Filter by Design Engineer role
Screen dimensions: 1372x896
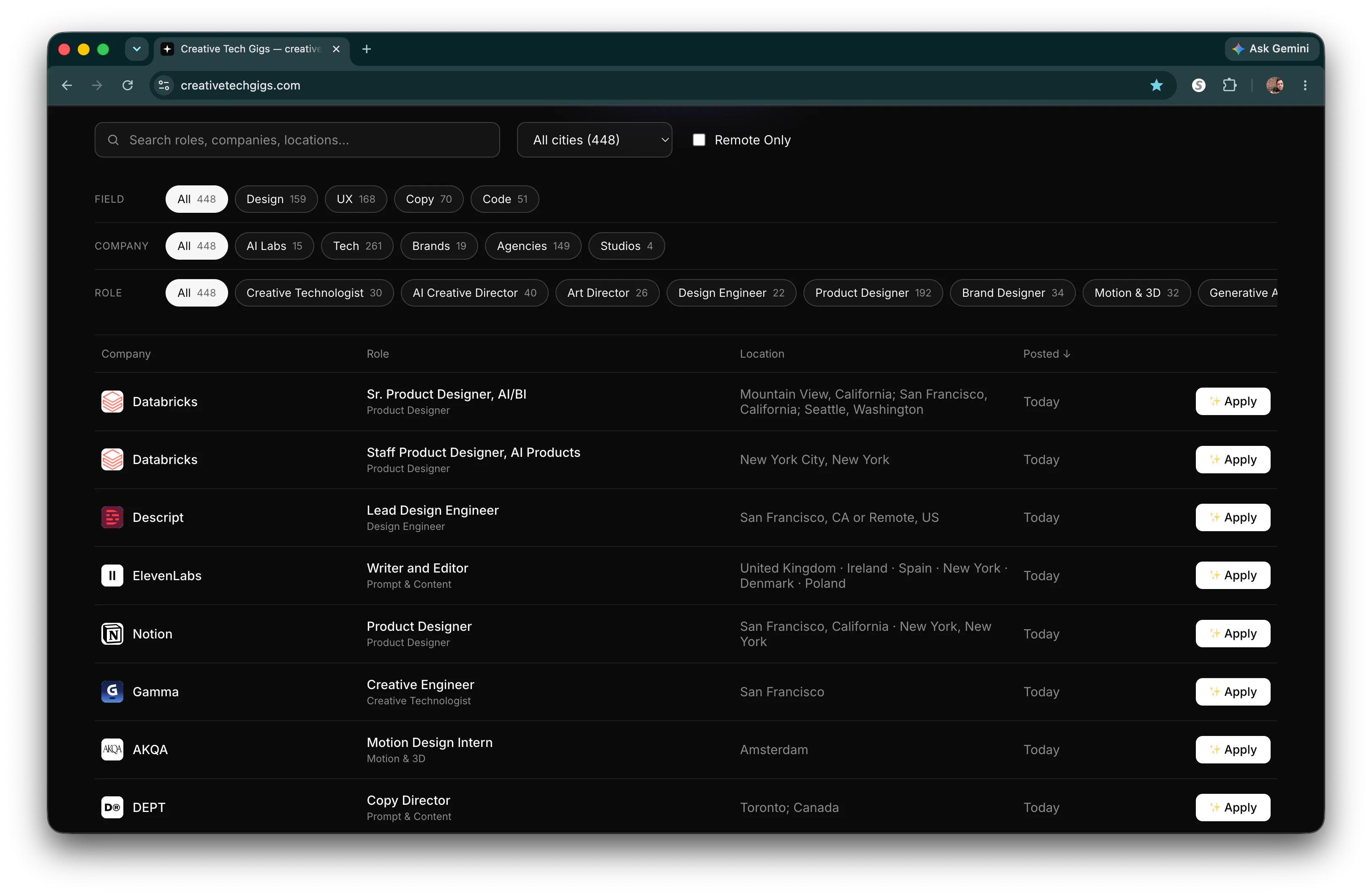(x=732, y=293)
